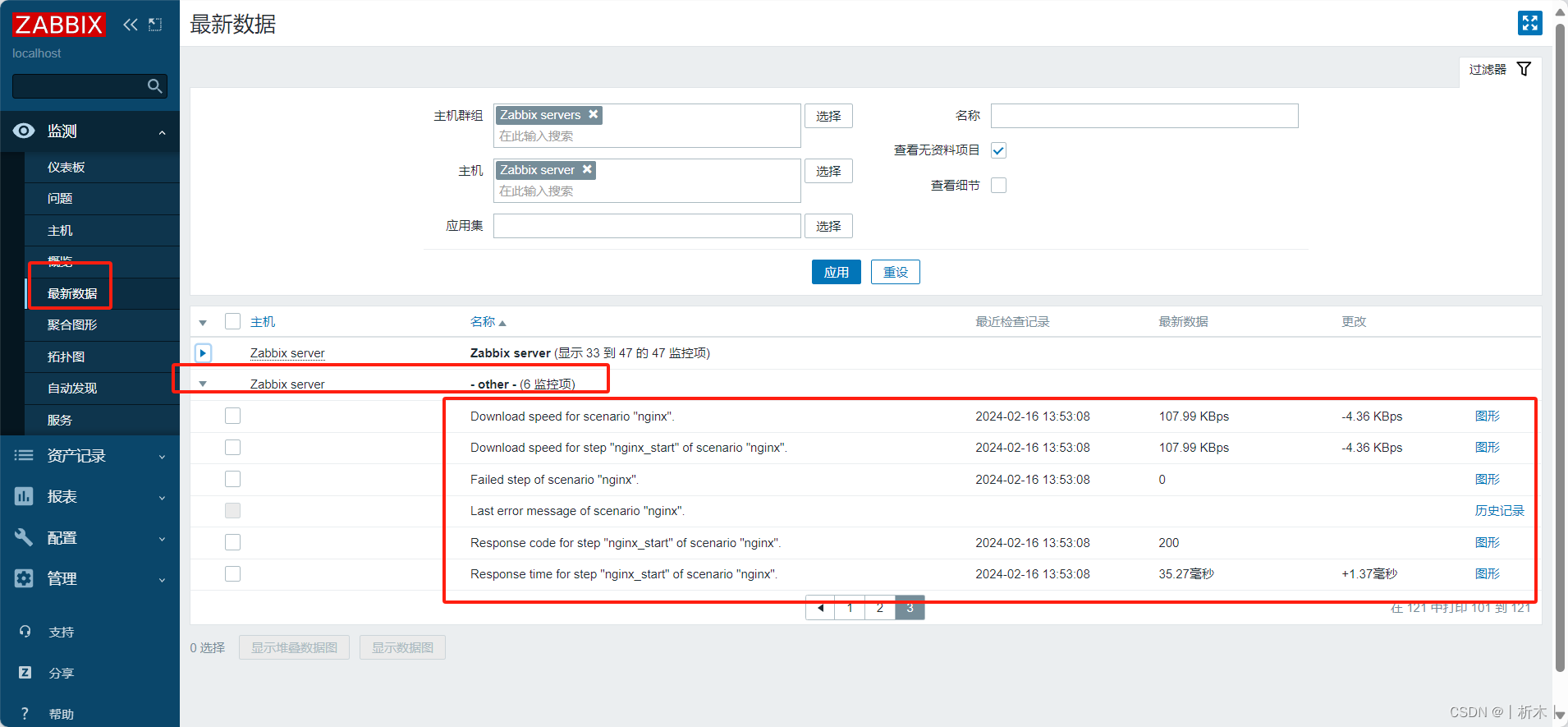Image resolution: width=1568 pixels, height=727 pixels.
Task: Go to previous page arrow in pagination
Action: click(820, 608)
